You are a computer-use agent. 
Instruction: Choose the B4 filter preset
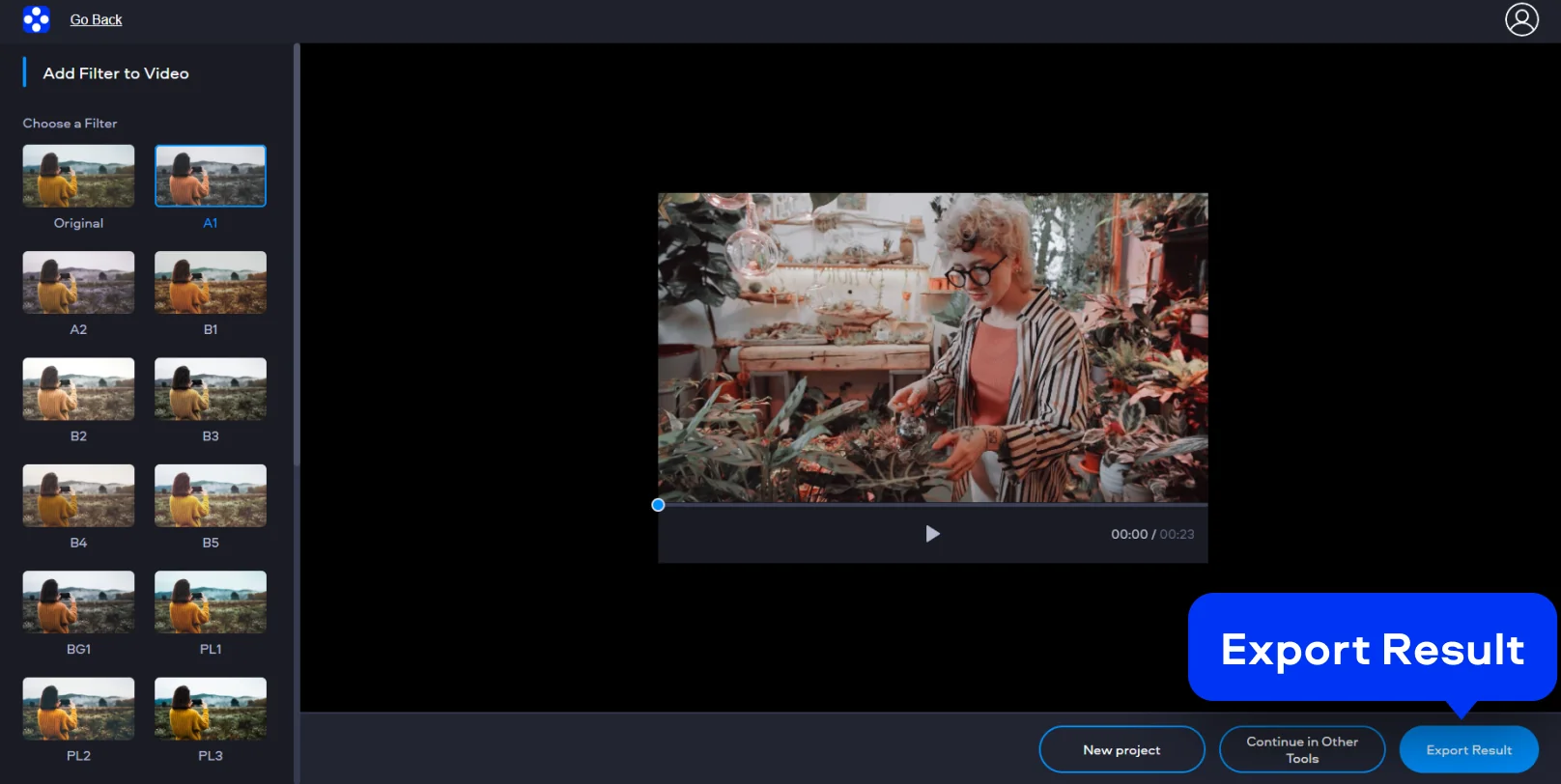pos(78,495)
